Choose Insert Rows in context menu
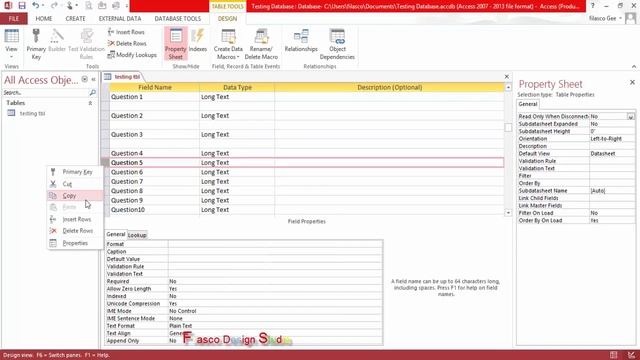Viewport: 640px width, 360px height. (75, 219)
